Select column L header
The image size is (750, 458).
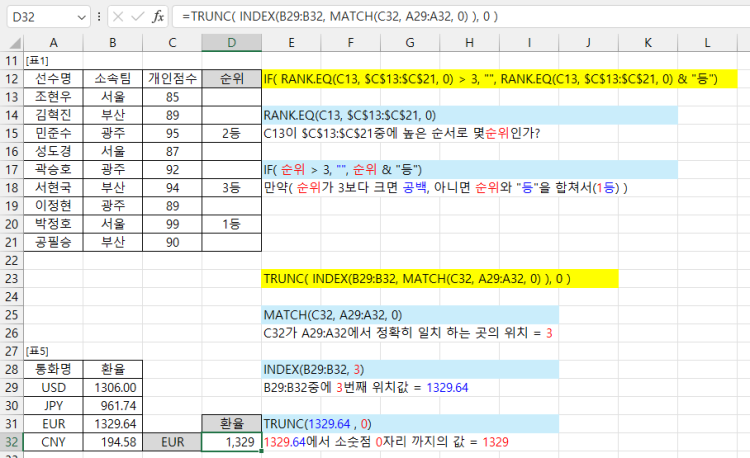[x=707, y=42]
